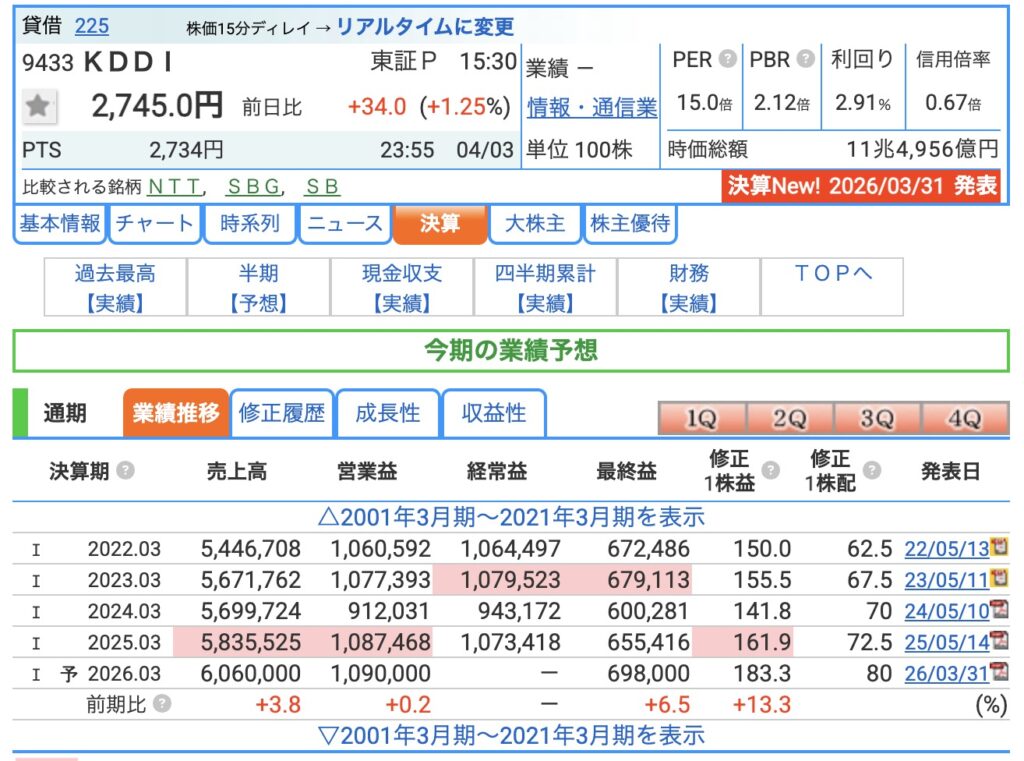The height and width of the screenshot is (761, 1024).
Task: Switch to the チャート tab
Action: (154, 224)
